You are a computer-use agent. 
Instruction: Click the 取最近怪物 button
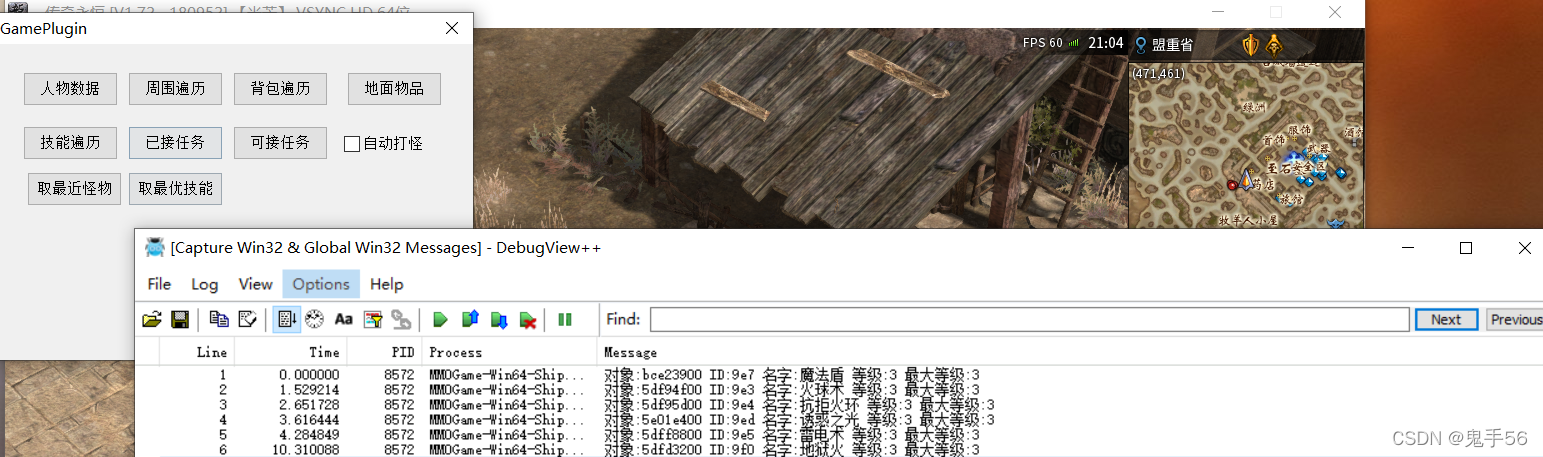point(75,188)
